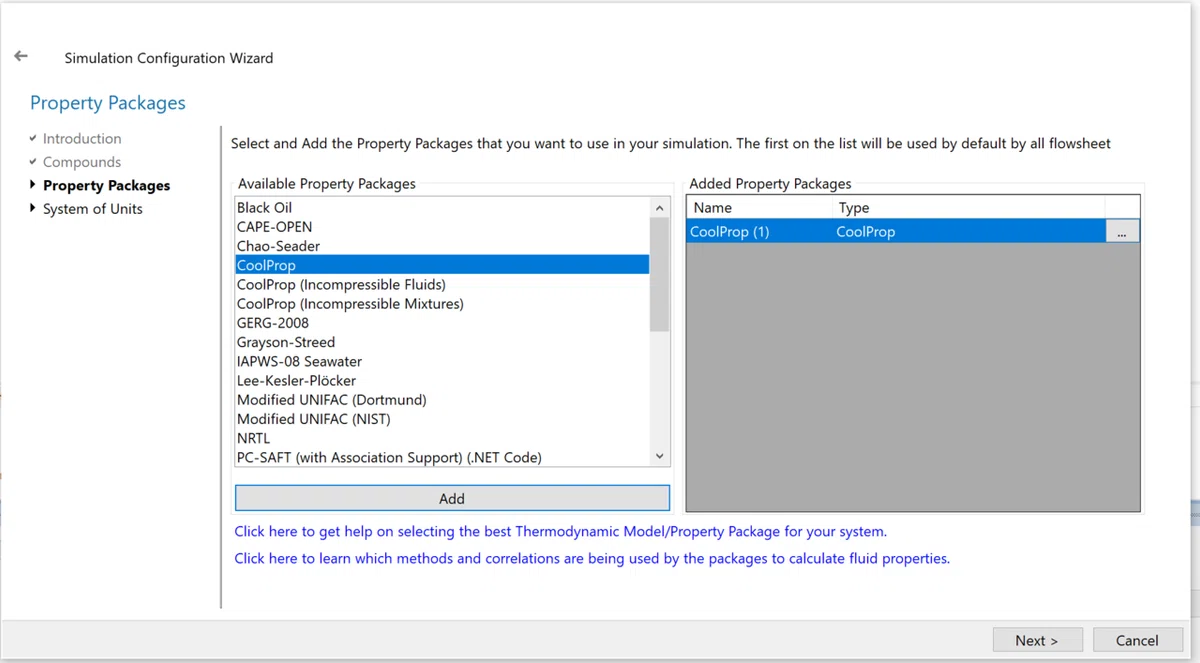Click the Type cell of CoolProp (1)
Screen dimensions: 1200x663
pos(968,232)
